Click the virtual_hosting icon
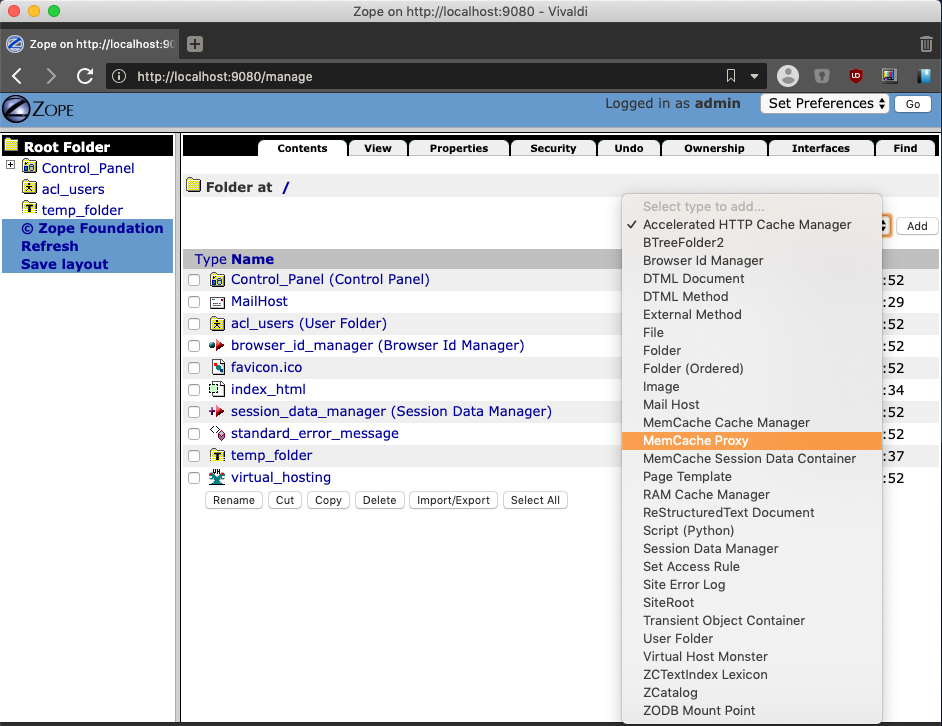Image resolution: width=942 pixels, height=726 pixels. (216, 477)
